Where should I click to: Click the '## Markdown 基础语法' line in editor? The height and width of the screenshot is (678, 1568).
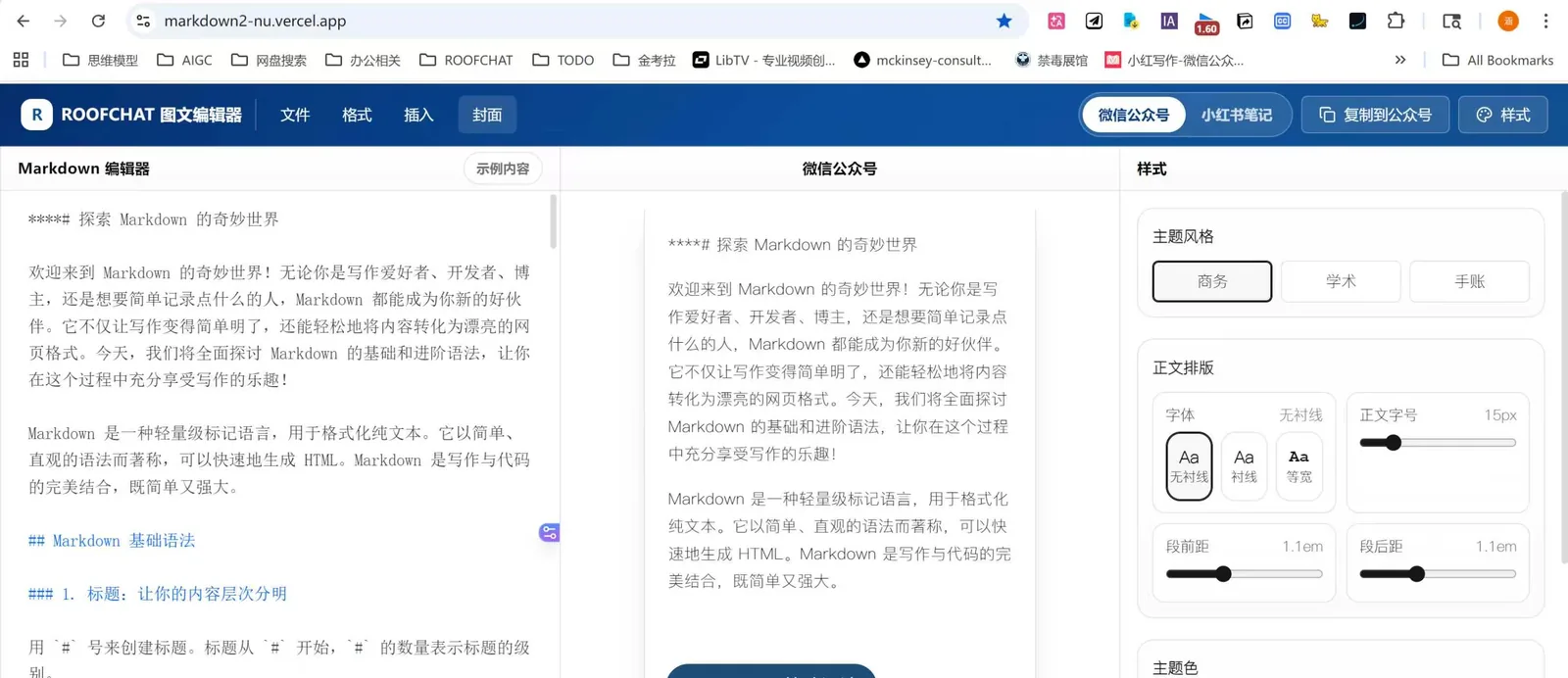112,540
